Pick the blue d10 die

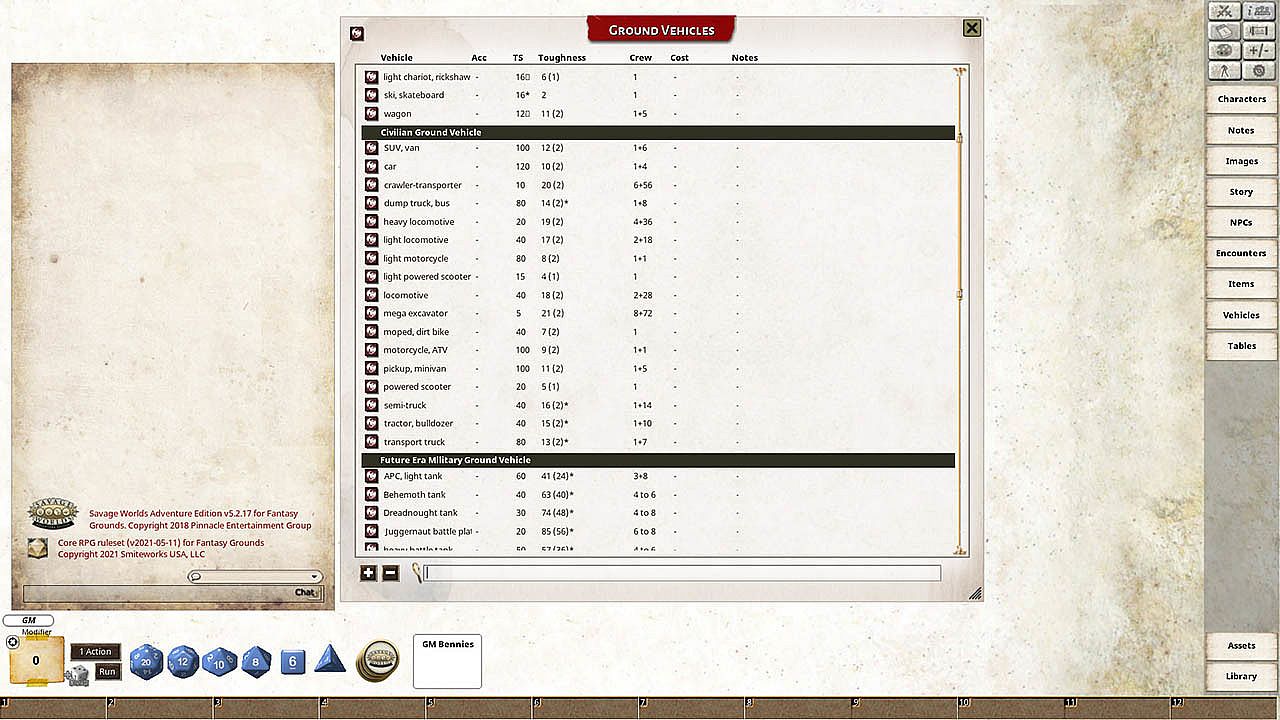click(x=220, y=661)
